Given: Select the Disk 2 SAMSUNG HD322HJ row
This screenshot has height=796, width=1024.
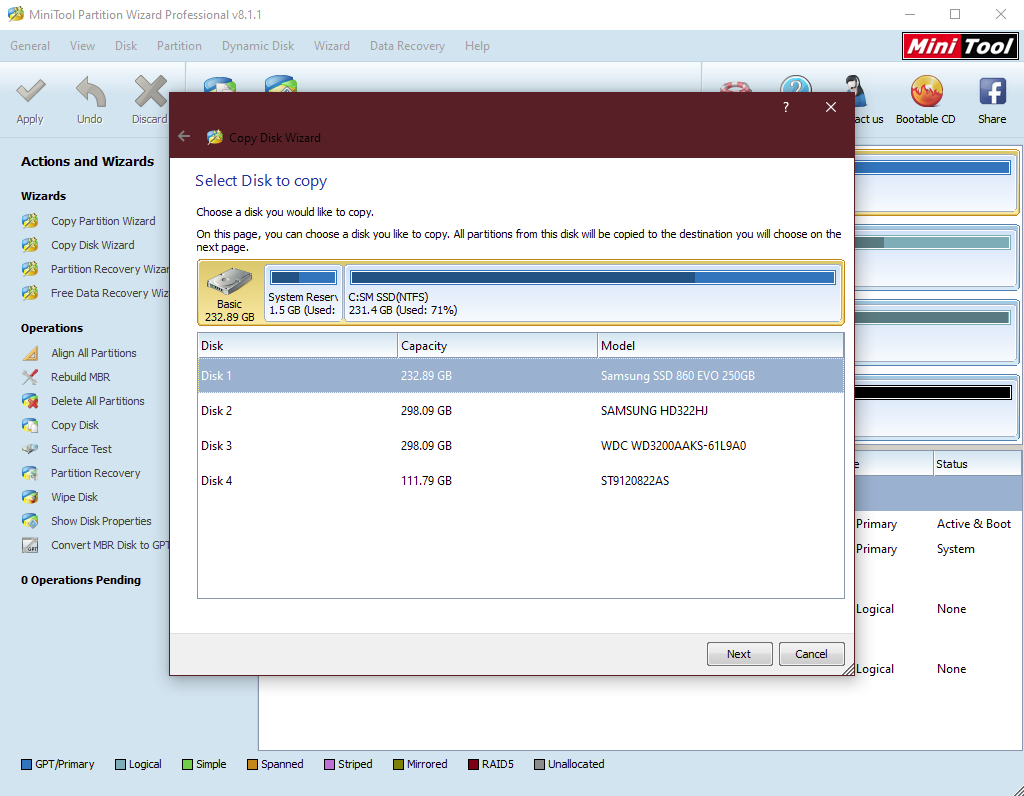Looking at the screenshot, I should tap(520, 411).
